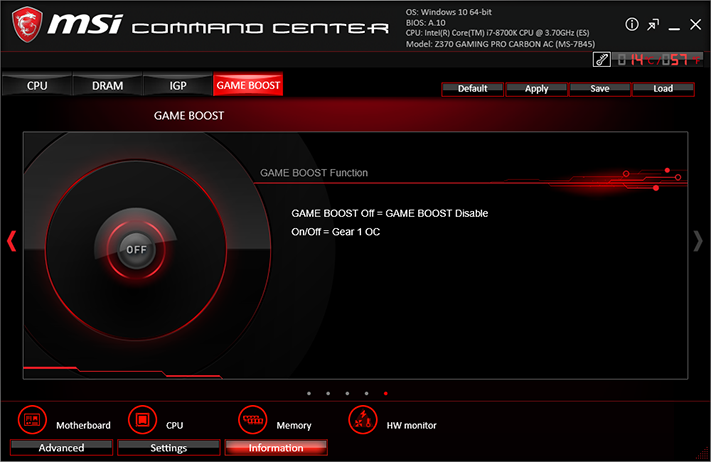This screenshot has width=711, height=462.
Task: Click the window resize grip corner
Action: pos(703,454)
